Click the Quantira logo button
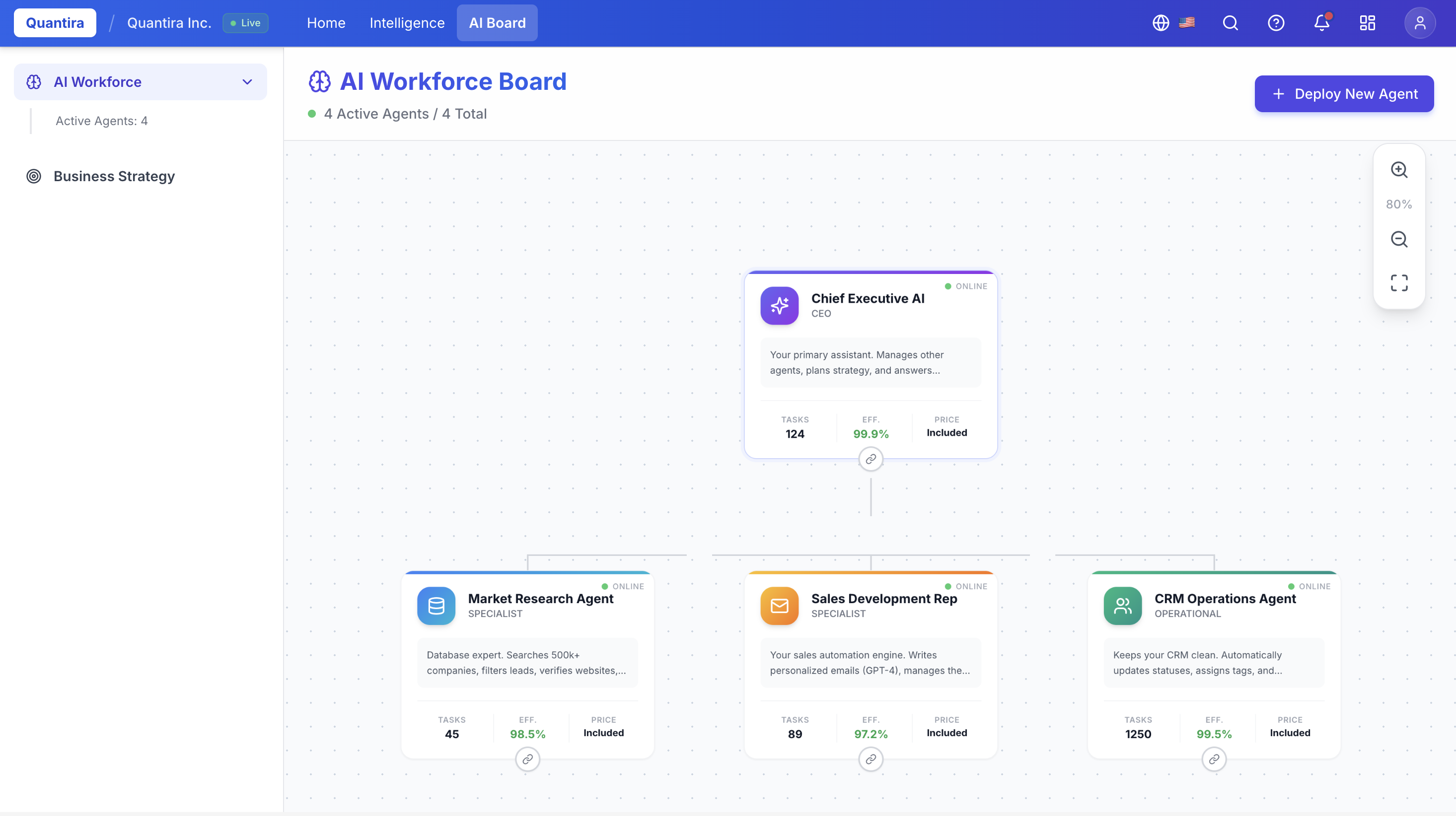The image size is (1456, 816). [55, 23]
